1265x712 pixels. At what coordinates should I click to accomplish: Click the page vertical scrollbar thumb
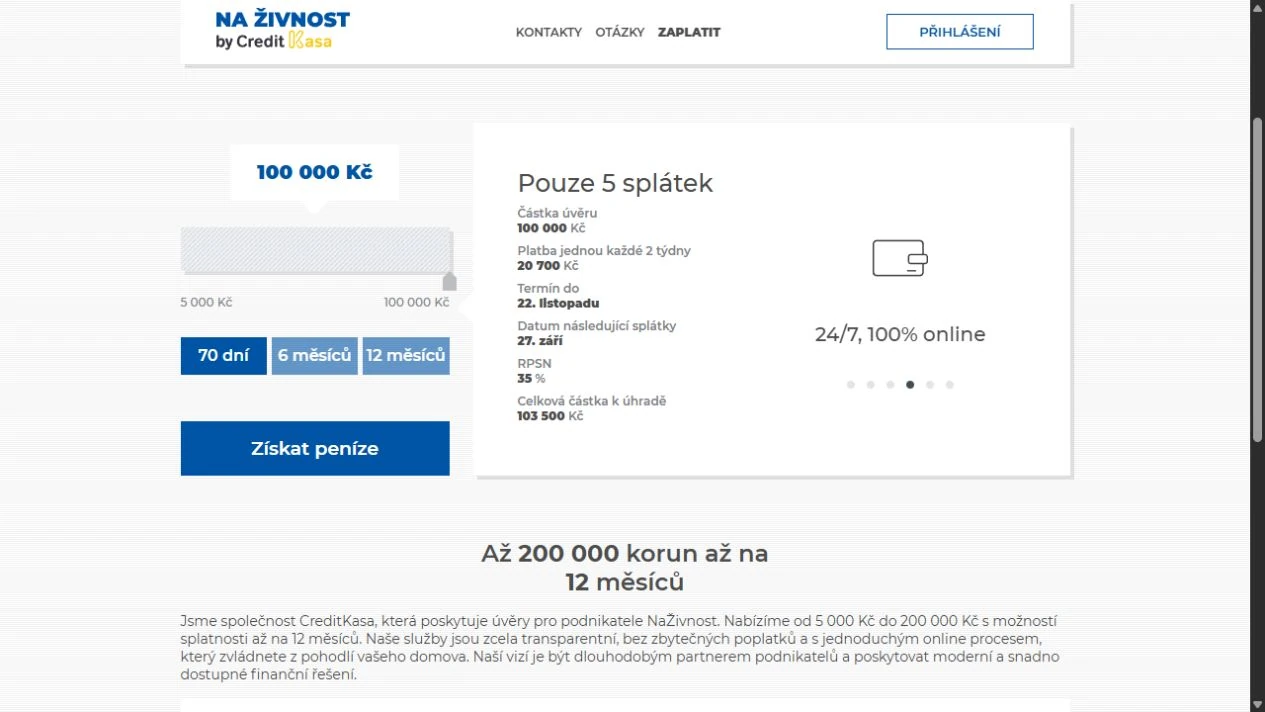[1258, 280]
